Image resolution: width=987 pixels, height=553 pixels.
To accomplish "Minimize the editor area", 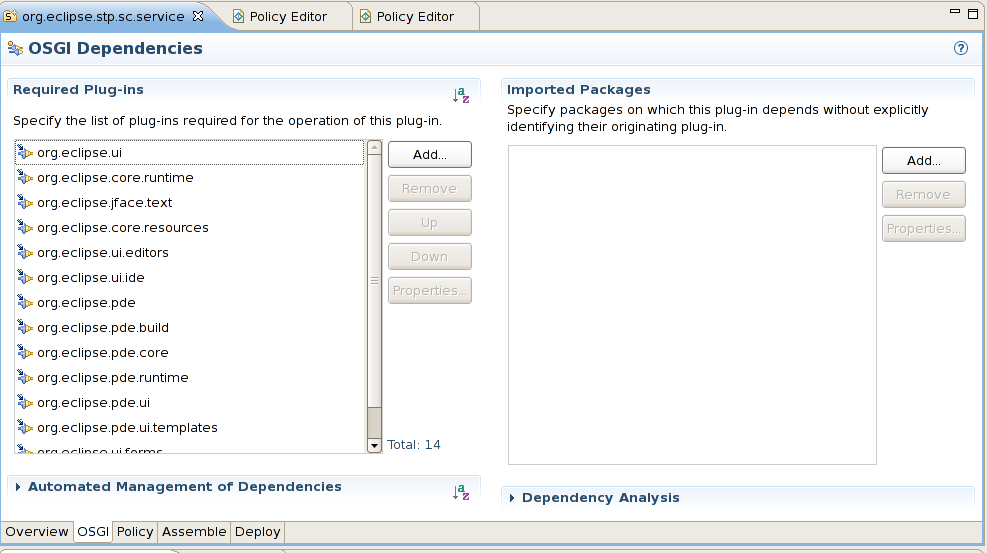I will [x=955, y=11].
